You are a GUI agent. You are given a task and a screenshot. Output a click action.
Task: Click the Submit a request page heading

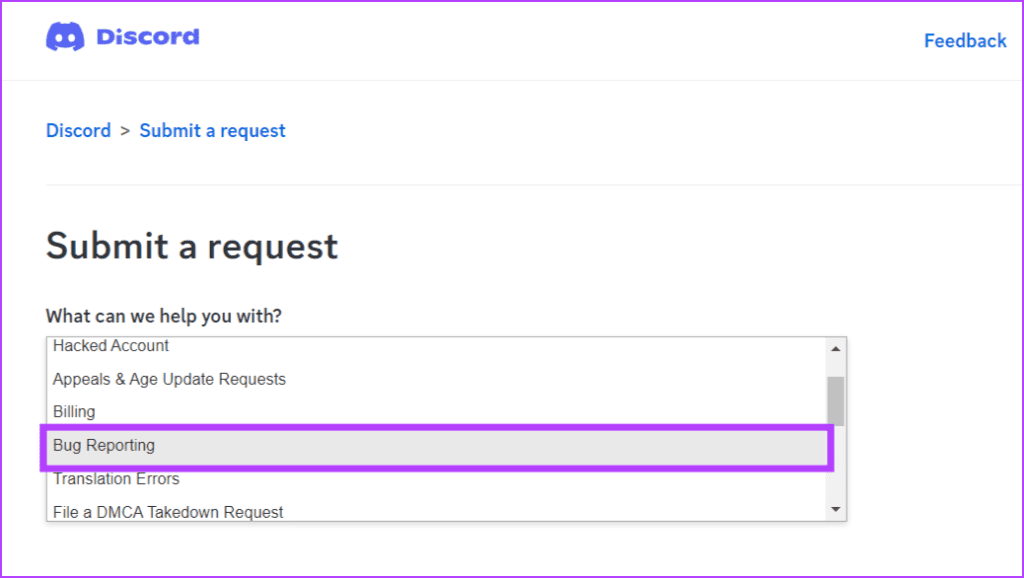point(191,246)
